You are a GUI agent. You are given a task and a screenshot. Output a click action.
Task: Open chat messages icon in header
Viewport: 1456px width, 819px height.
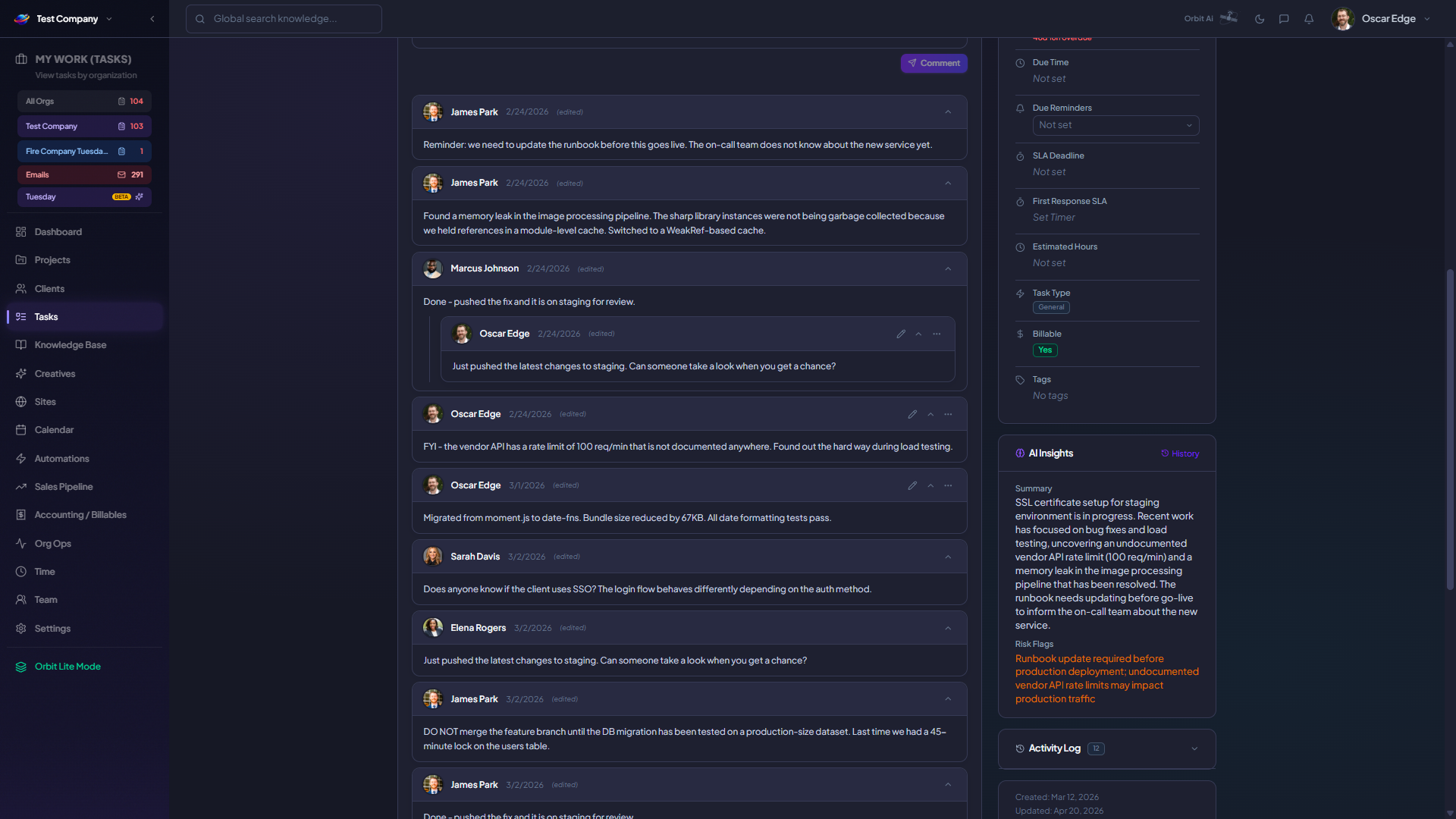tap(1284, 19)
